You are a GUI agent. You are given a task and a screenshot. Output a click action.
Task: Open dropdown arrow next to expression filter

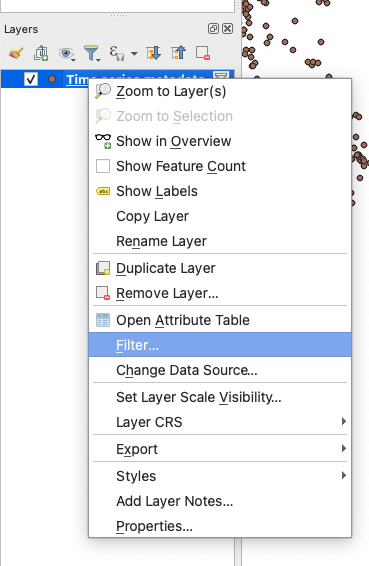[134, 54]
